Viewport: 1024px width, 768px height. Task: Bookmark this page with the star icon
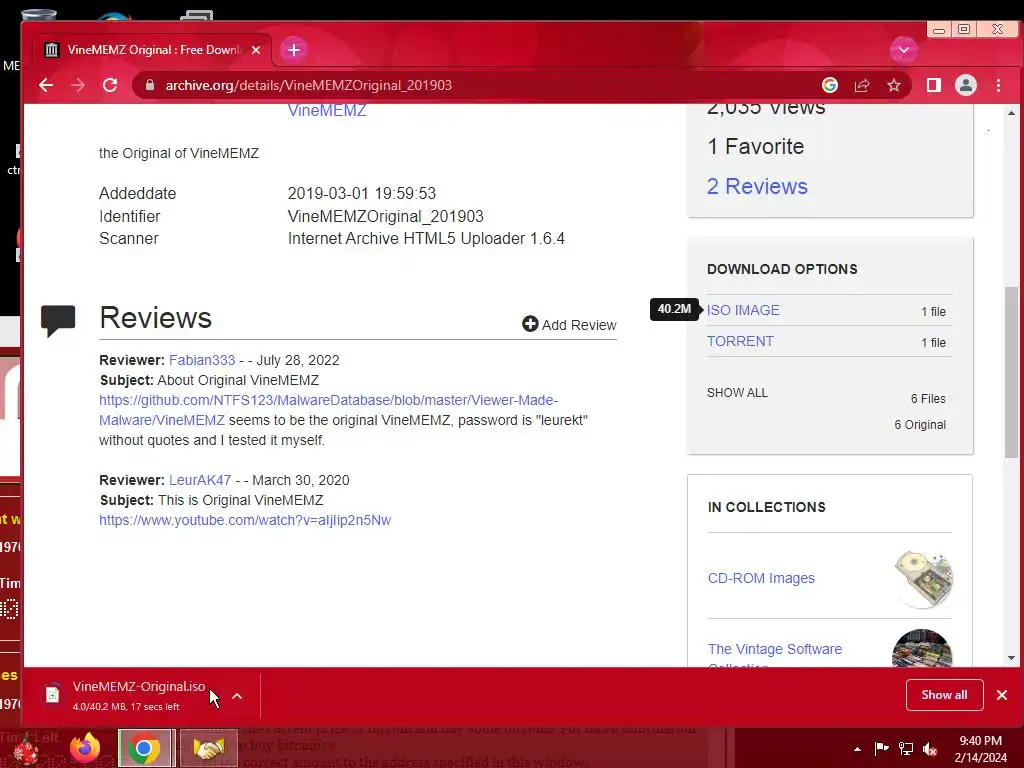[894, 86]
